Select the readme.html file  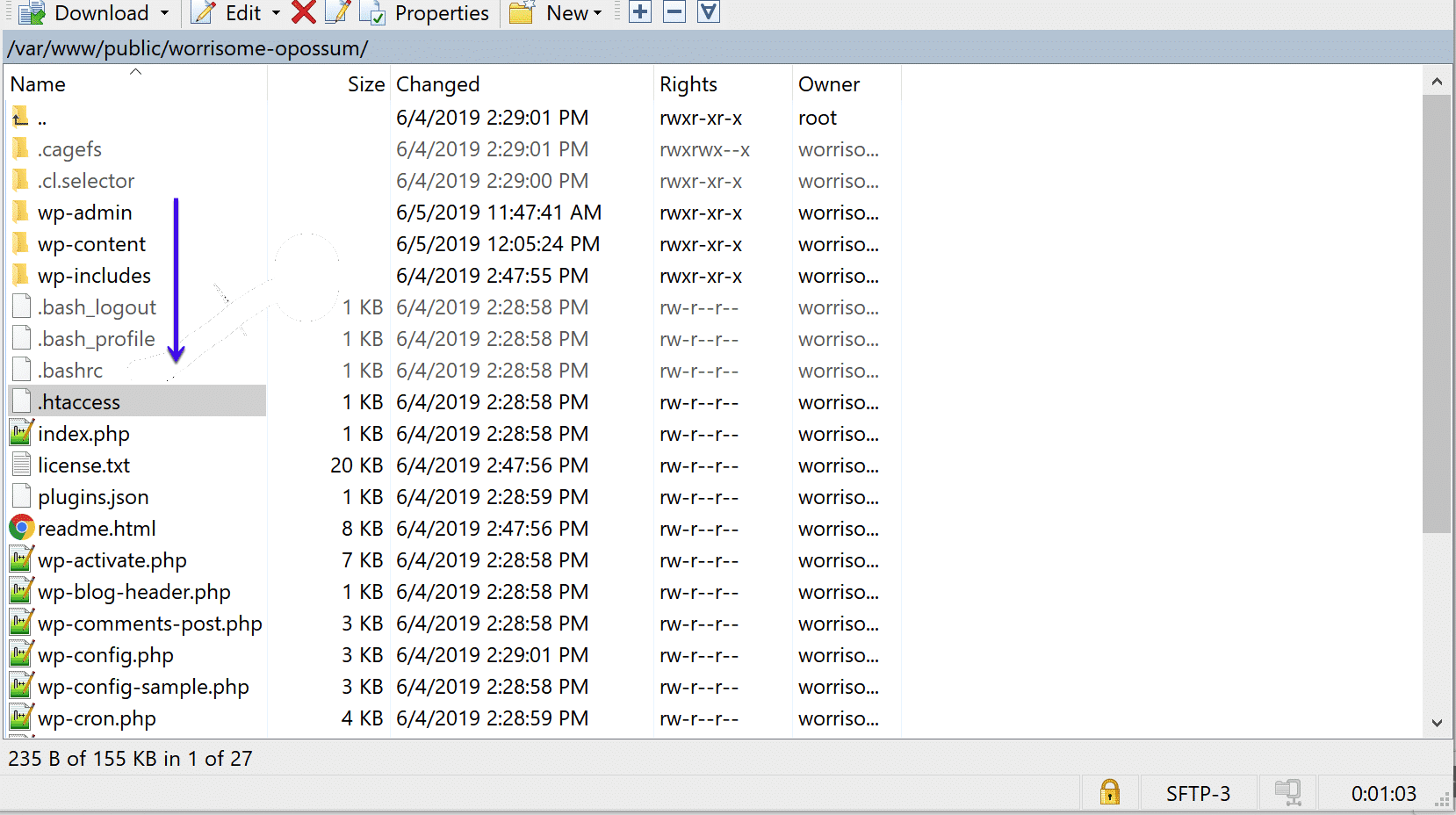pyautogui.click(x=97, y=528)
